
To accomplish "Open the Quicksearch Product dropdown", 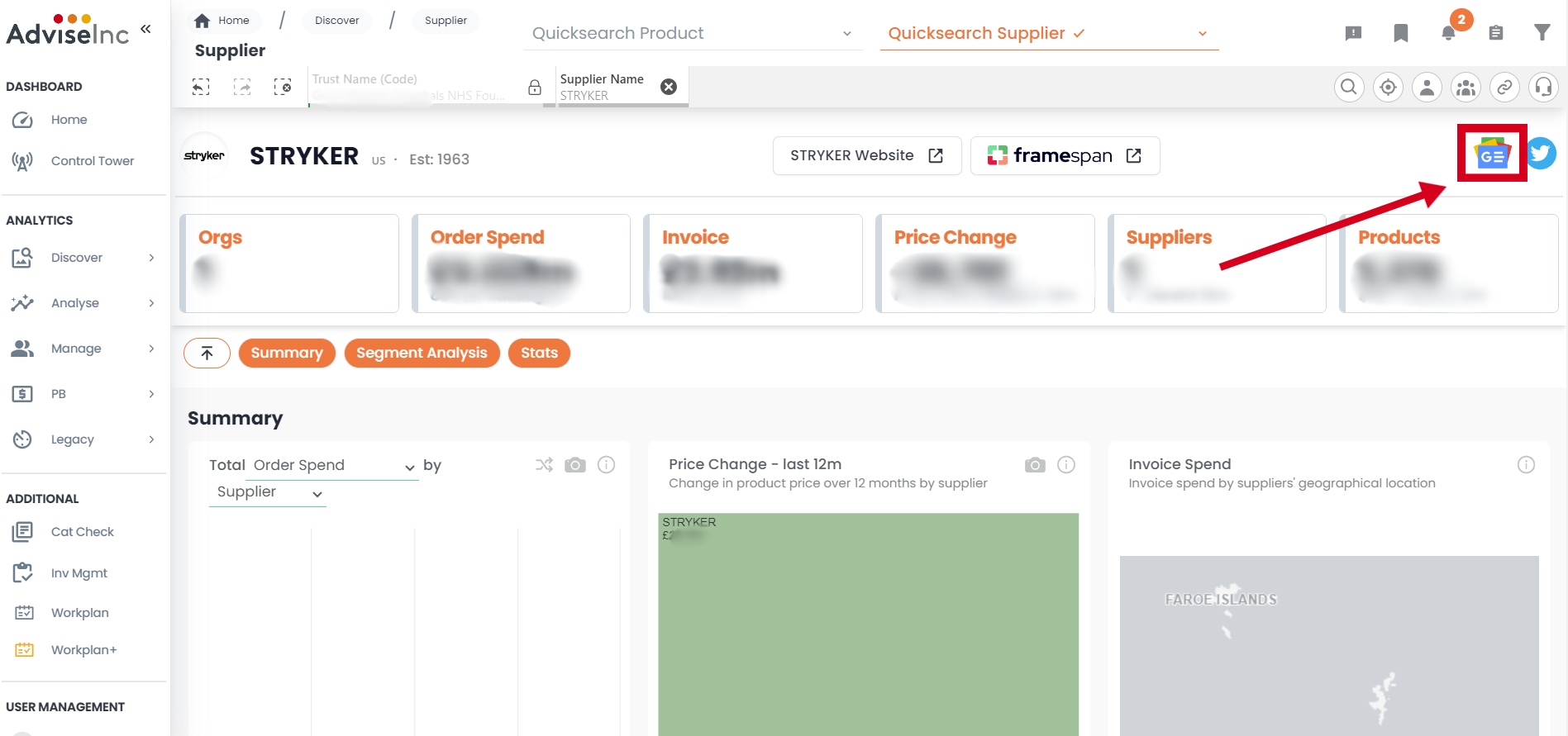I will click(x=693, y=33).
